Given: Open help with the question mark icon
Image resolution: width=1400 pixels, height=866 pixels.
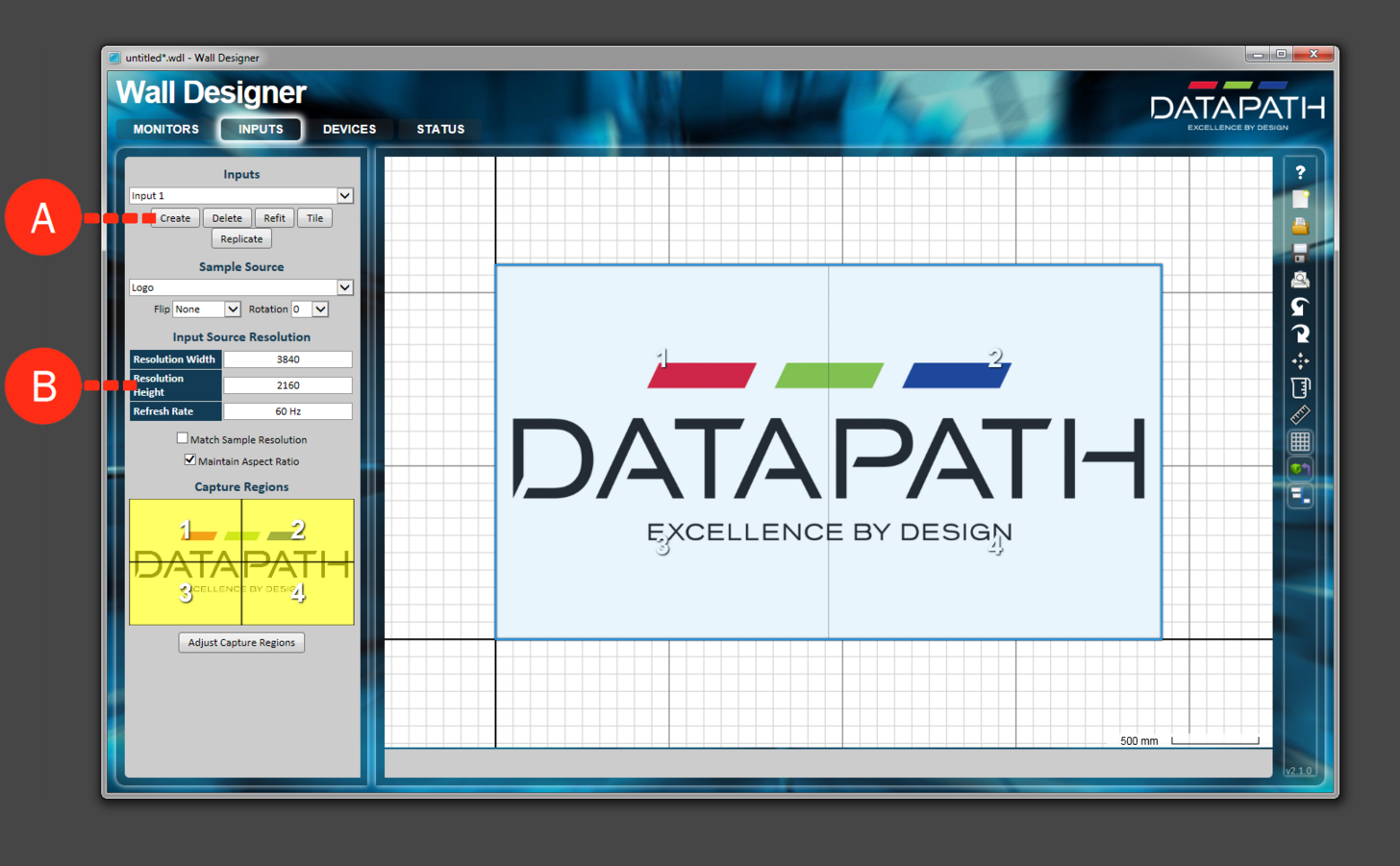Looking at the screenshot, I should pyautogui.click(x=1300, y=173).
